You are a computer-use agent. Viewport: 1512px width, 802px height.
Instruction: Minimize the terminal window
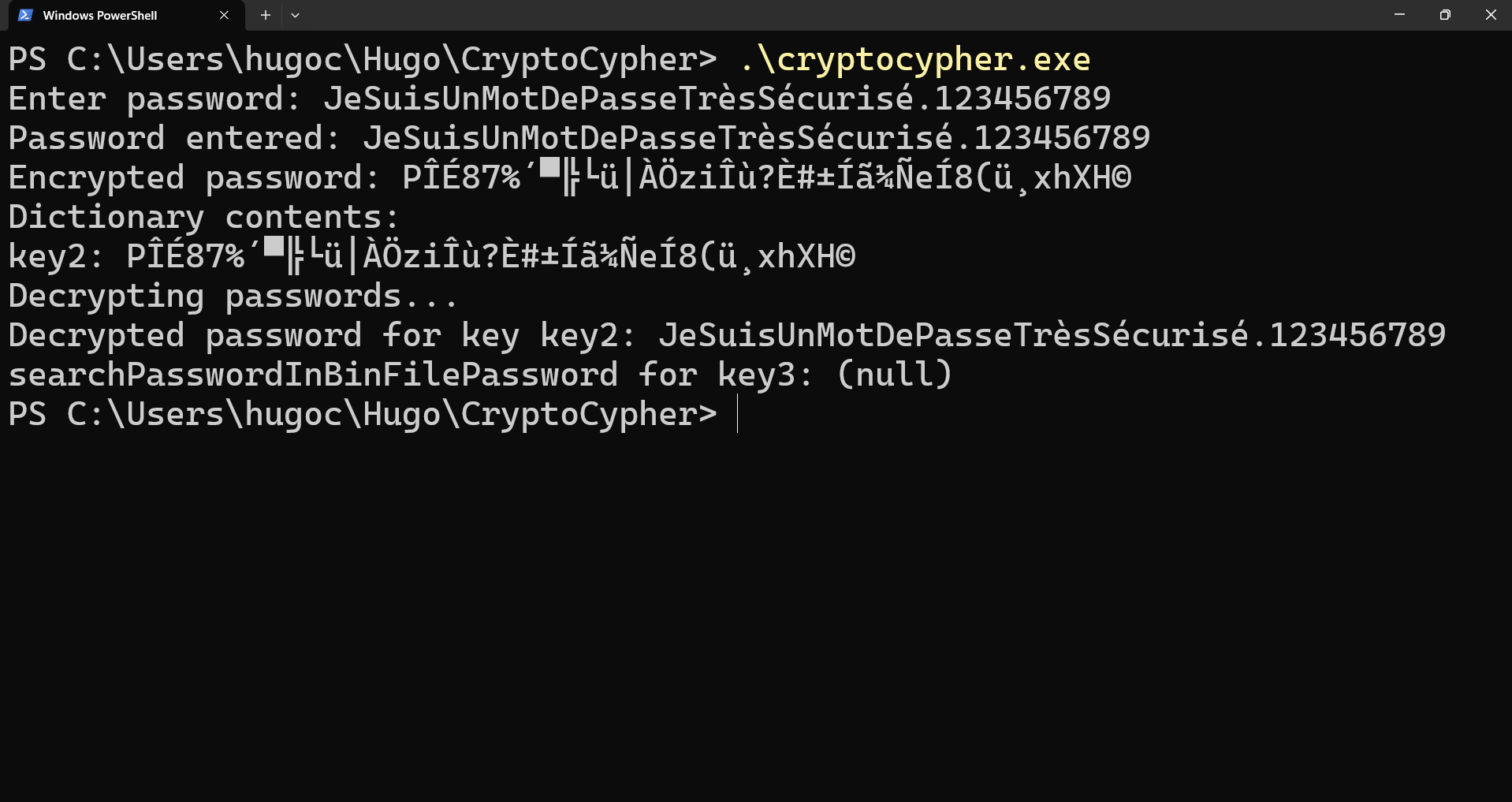click(x=1399, y=15)
